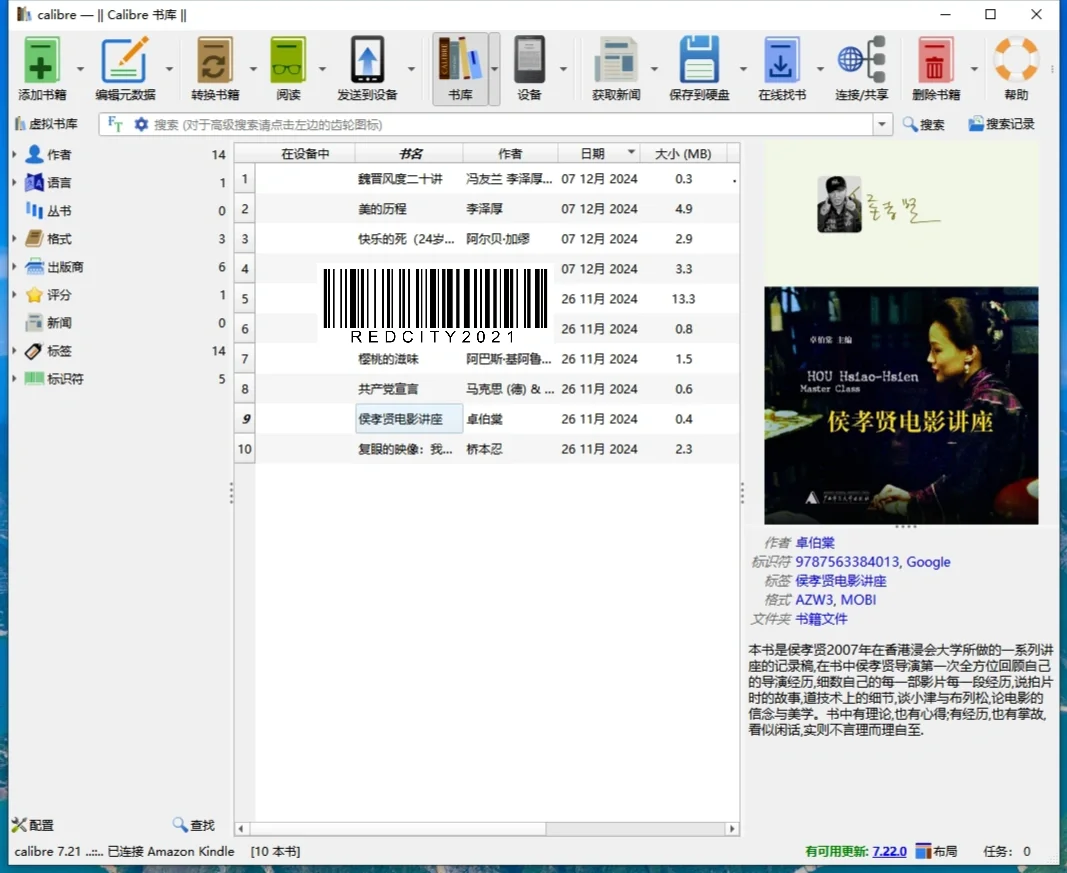
Task: Click Remove books (删除书籍) icon
Action: click(x=935, y=60)
